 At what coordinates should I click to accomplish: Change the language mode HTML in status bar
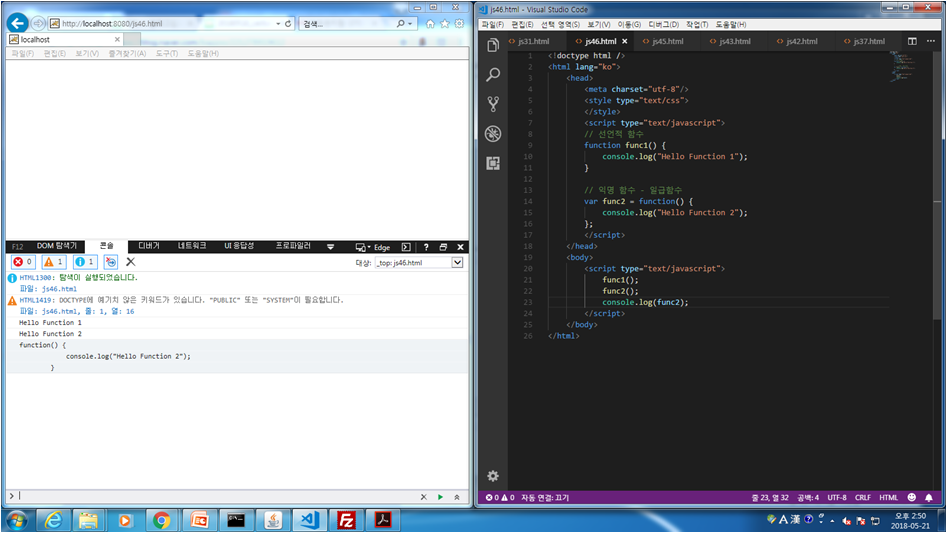(x=888, y=497)
